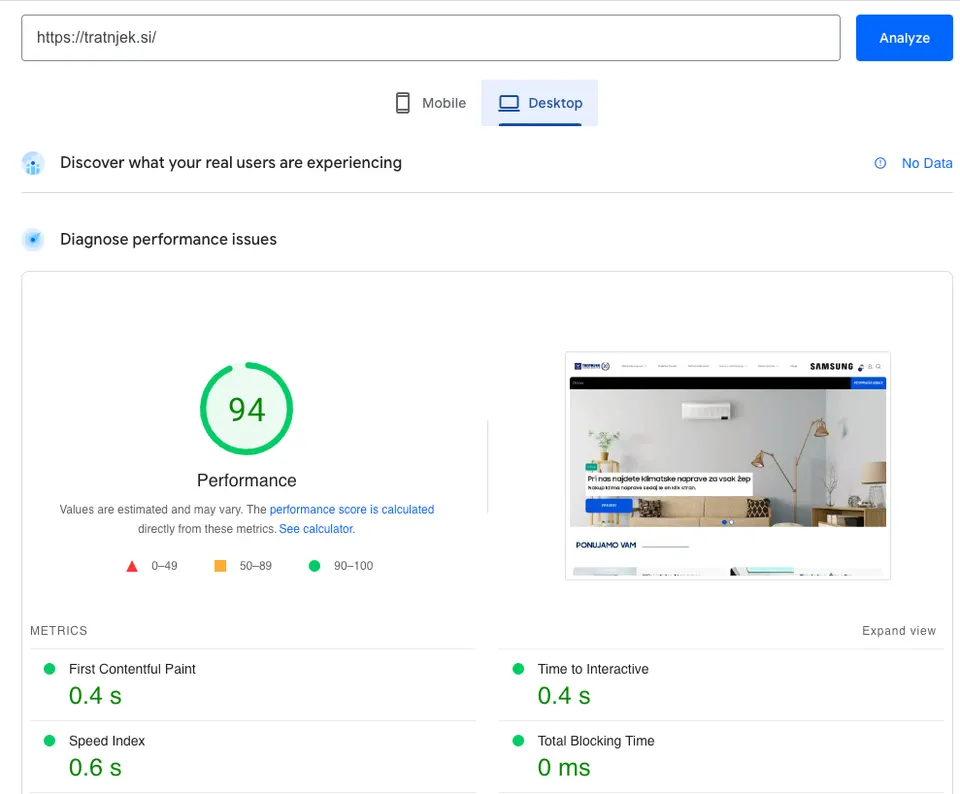The height and width of the screenshot is (794, 960).
Task: Switch to the Mobile tab
Action: tap(430, 103)
